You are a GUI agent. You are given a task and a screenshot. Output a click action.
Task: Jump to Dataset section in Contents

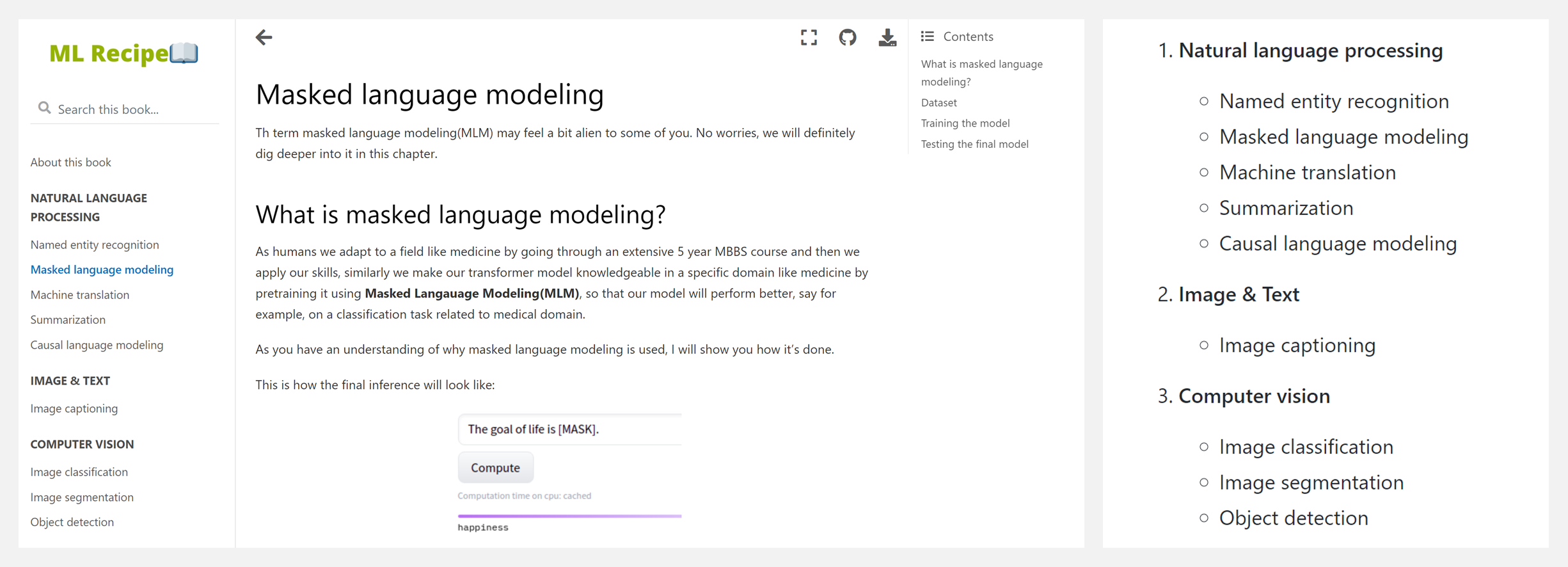click(x=939, y=102)
